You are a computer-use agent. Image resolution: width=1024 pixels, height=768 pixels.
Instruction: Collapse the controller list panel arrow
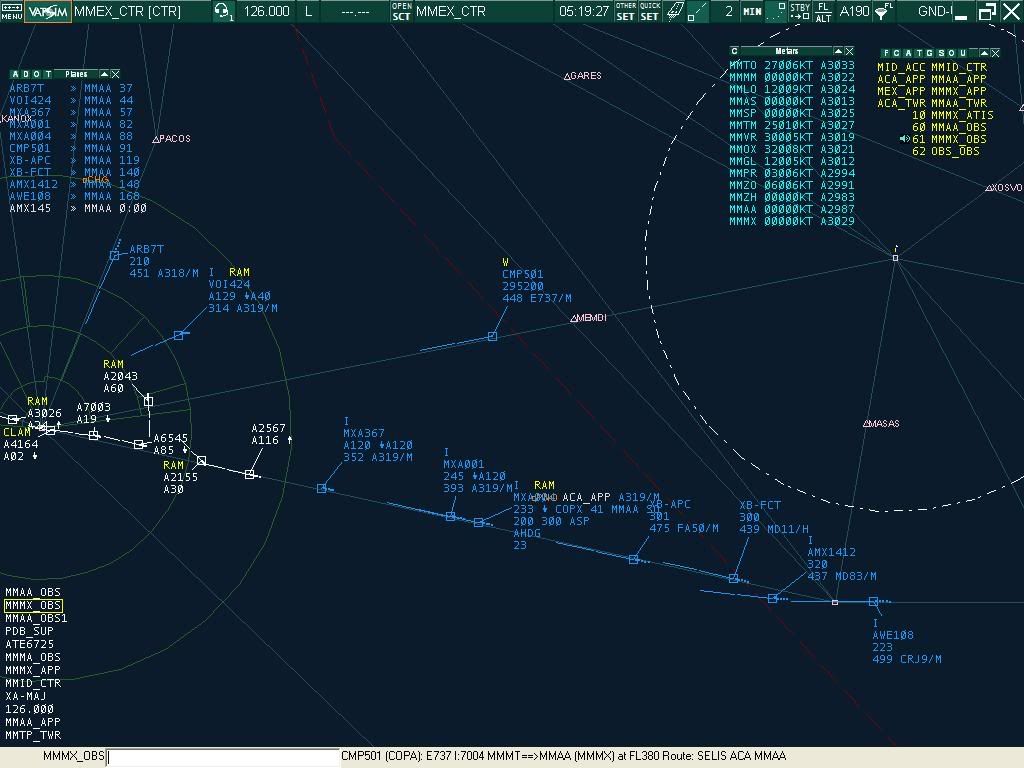coord(984,53)
